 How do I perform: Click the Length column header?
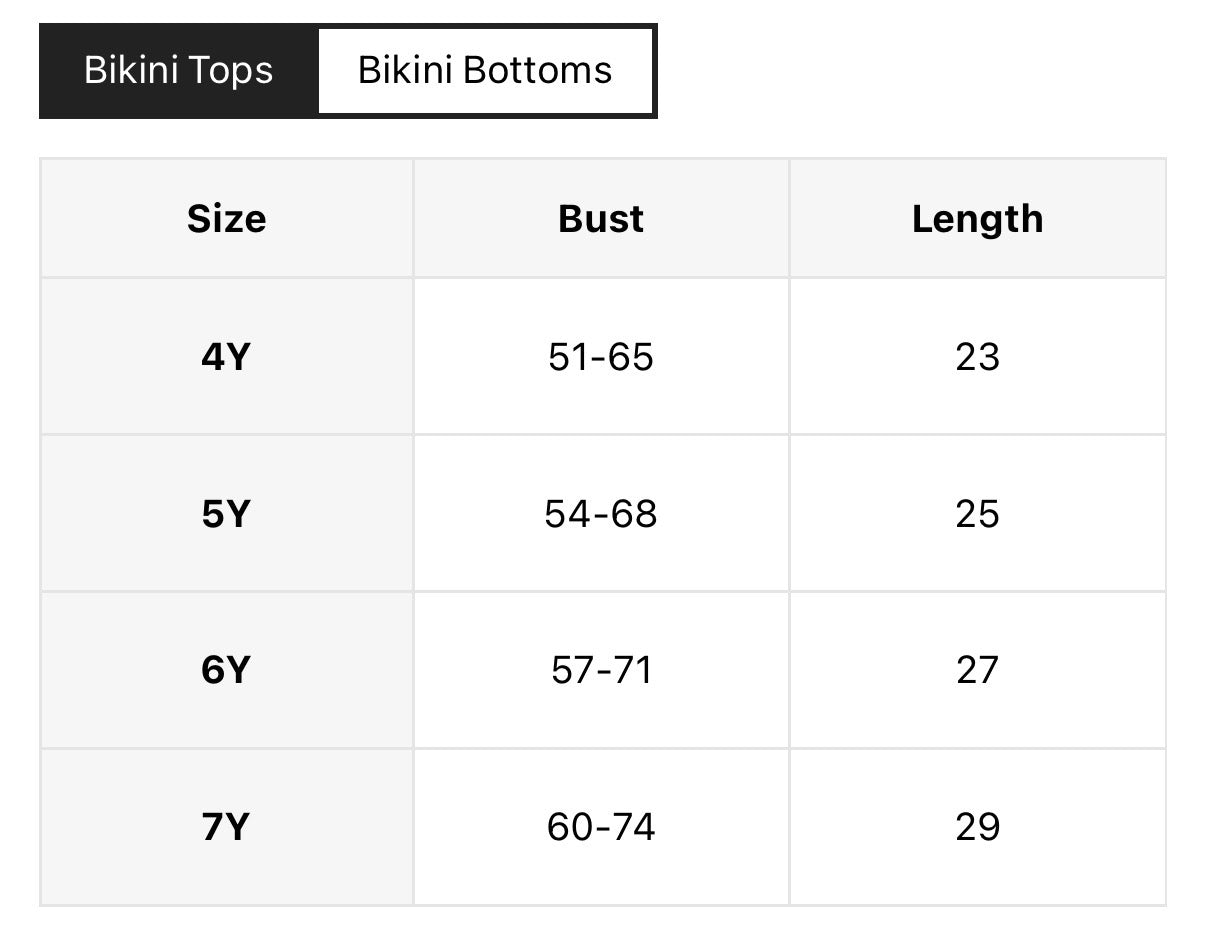point(977,219)
